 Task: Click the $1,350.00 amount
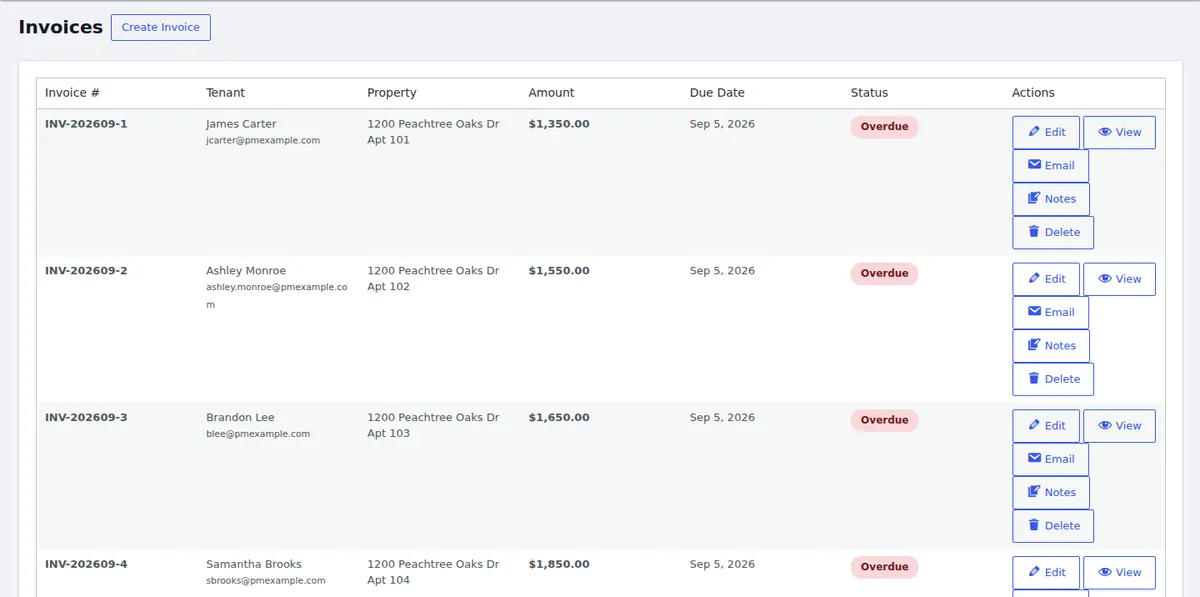pos(559,124)
